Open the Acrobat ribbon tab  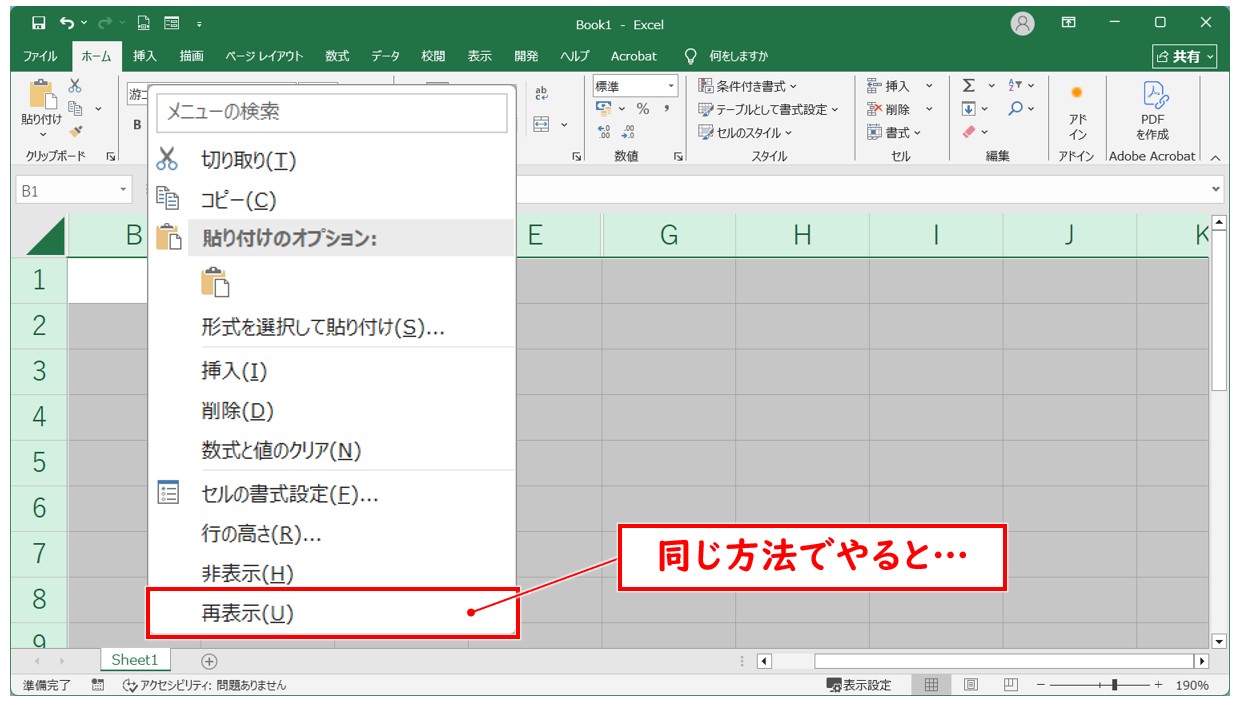(x=634, y=56)
